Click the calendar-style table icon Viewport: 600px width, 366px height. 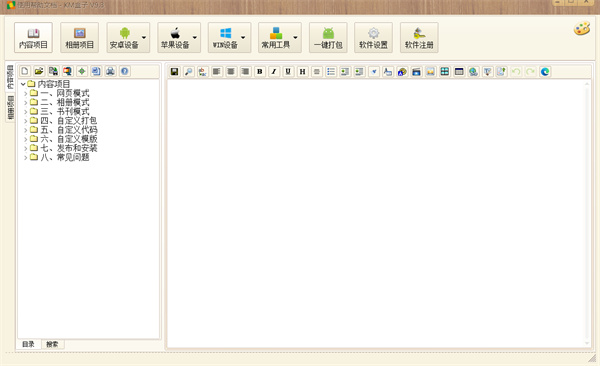[x=459, y=72]
